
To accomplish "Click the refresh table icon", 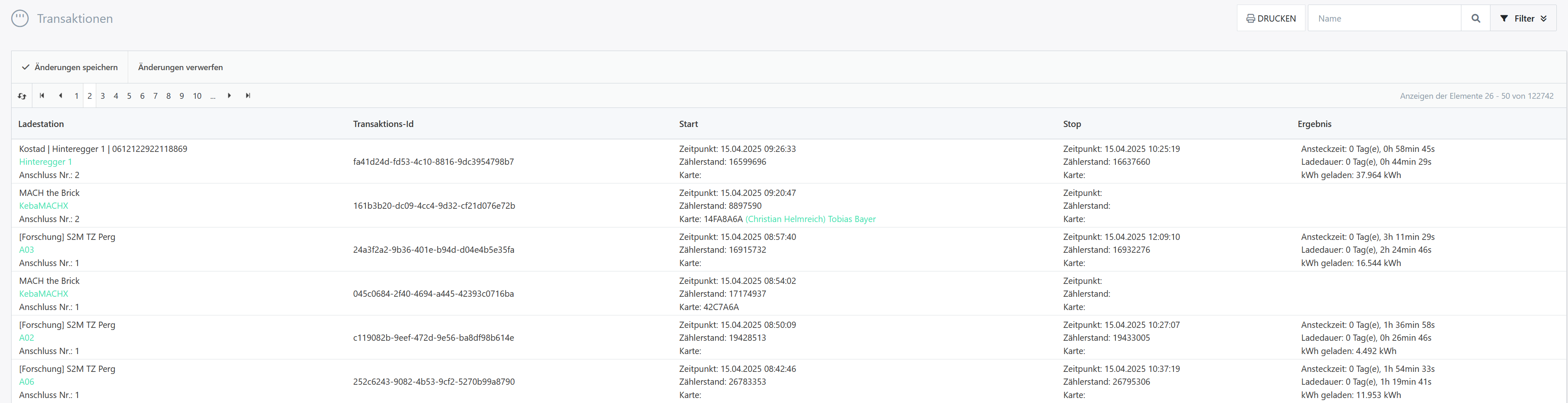I will (x=22, y=96).
